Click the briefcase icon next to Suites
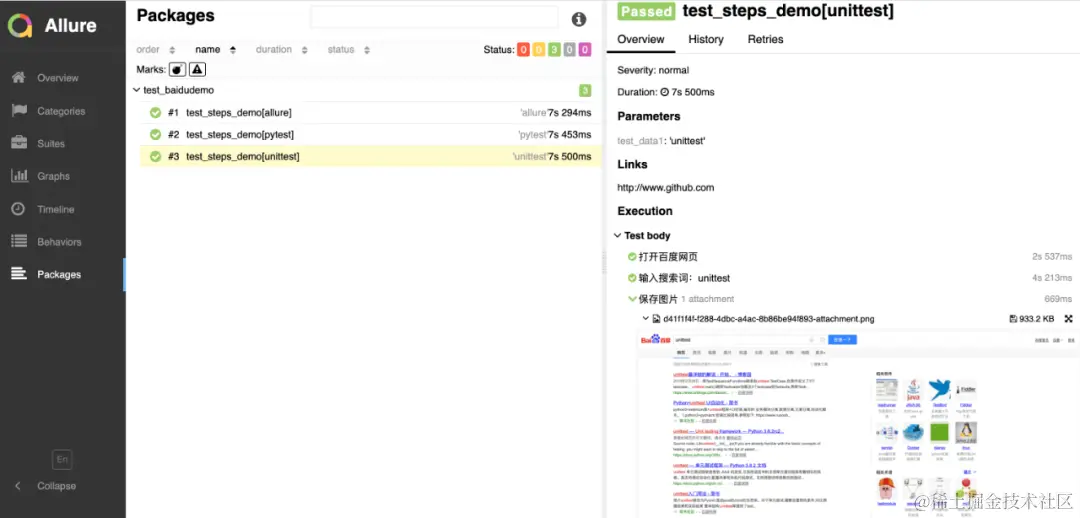This screenshot has height=518, width=1080. coord(19,143)
